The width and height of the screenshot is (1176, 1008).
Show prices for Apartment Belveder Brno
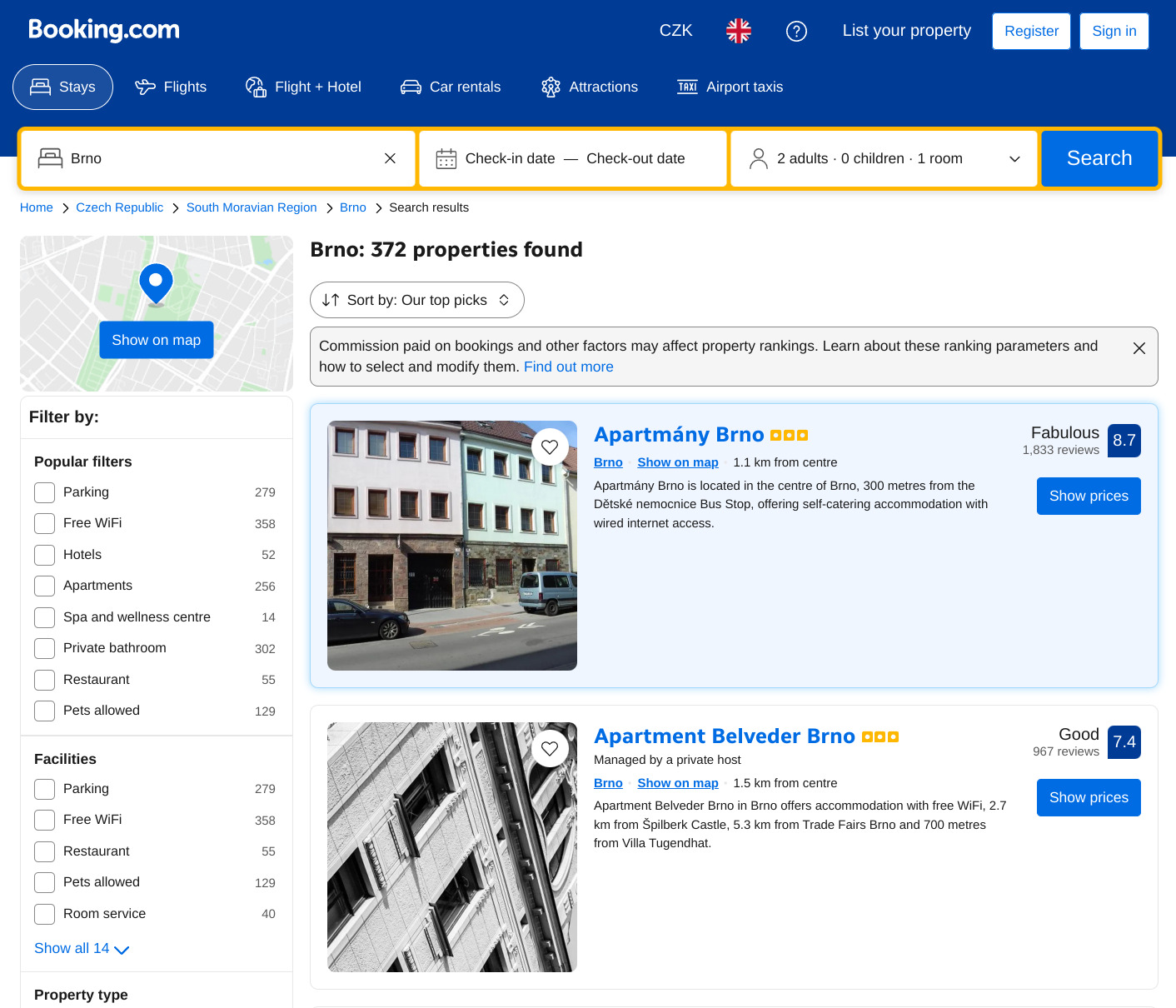(1089, 797)
